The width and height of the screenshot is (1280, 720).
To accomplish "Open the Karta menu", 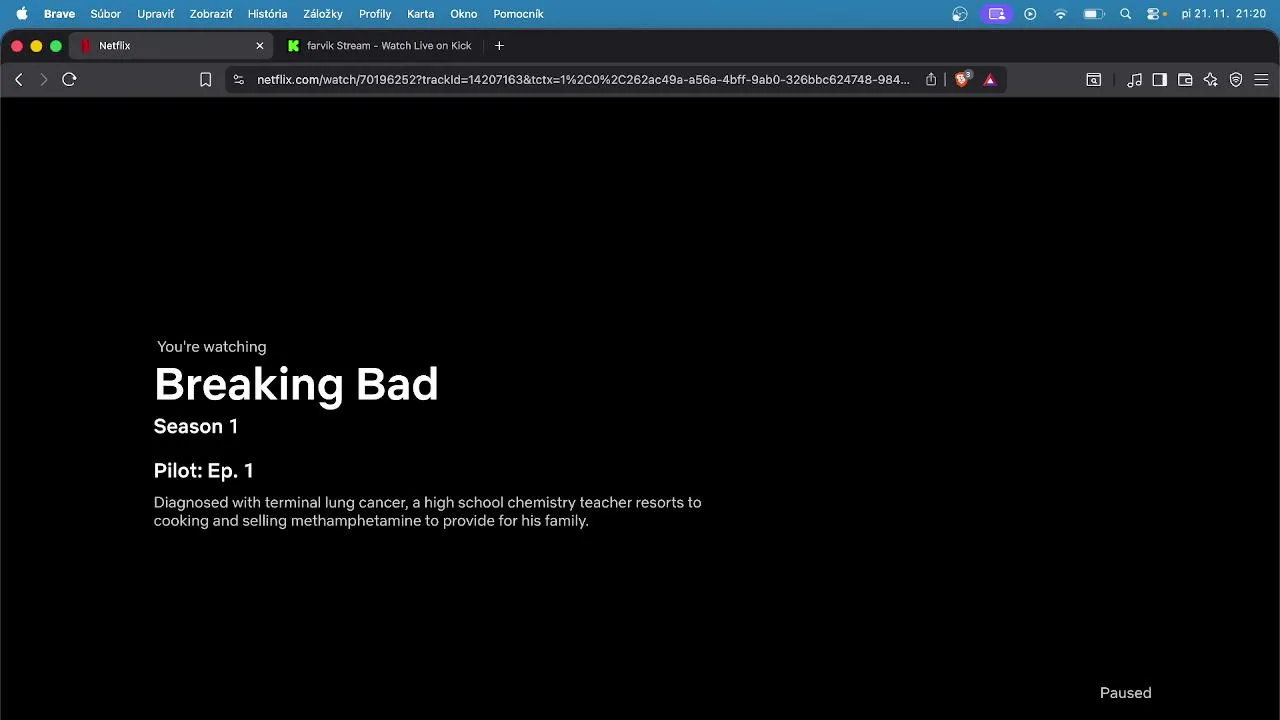I will point(421,14).
